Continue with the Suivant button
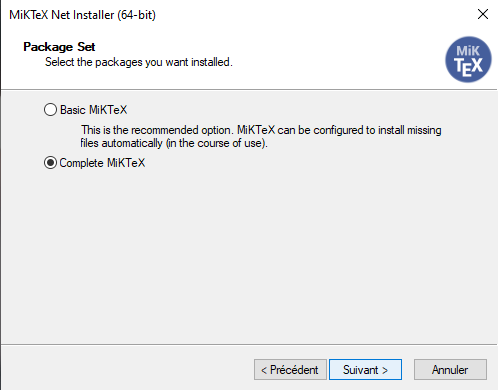This screenshot has height=390, width=498. click(365, 369)
